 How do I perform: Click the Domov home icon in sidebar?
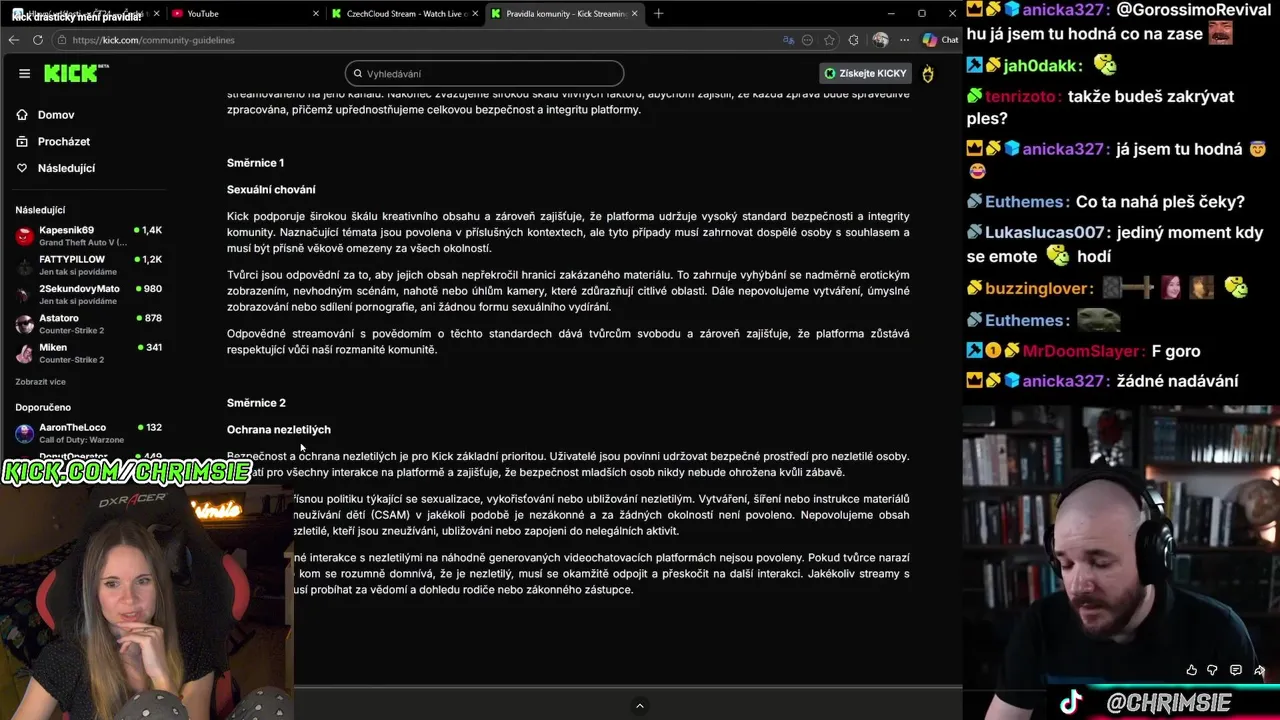(22, 115)
